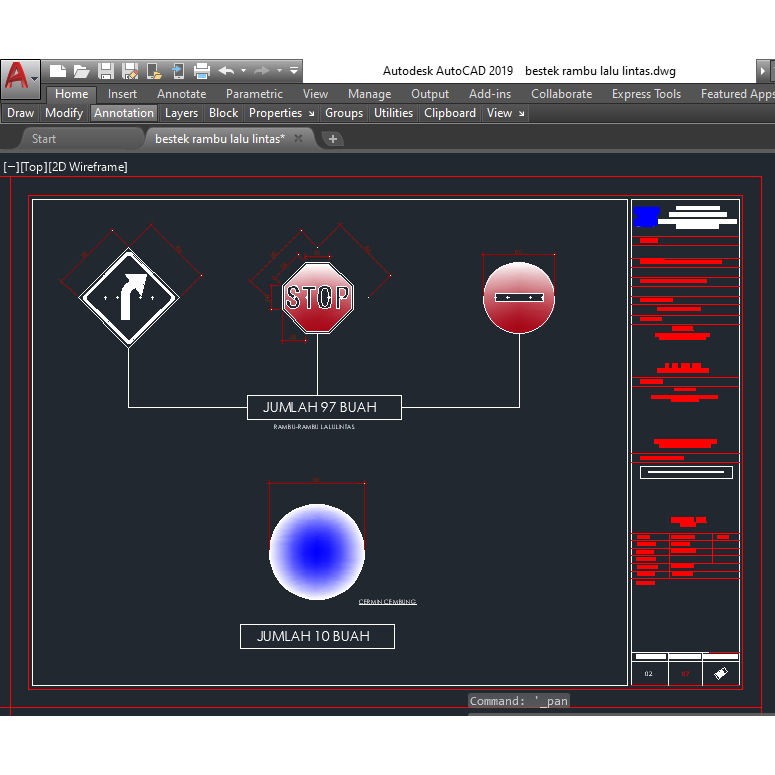Image resolution: width=775 pixels, height=775 pixels.
Task: Click the north arrow symbol in title block
Action: 721,673
